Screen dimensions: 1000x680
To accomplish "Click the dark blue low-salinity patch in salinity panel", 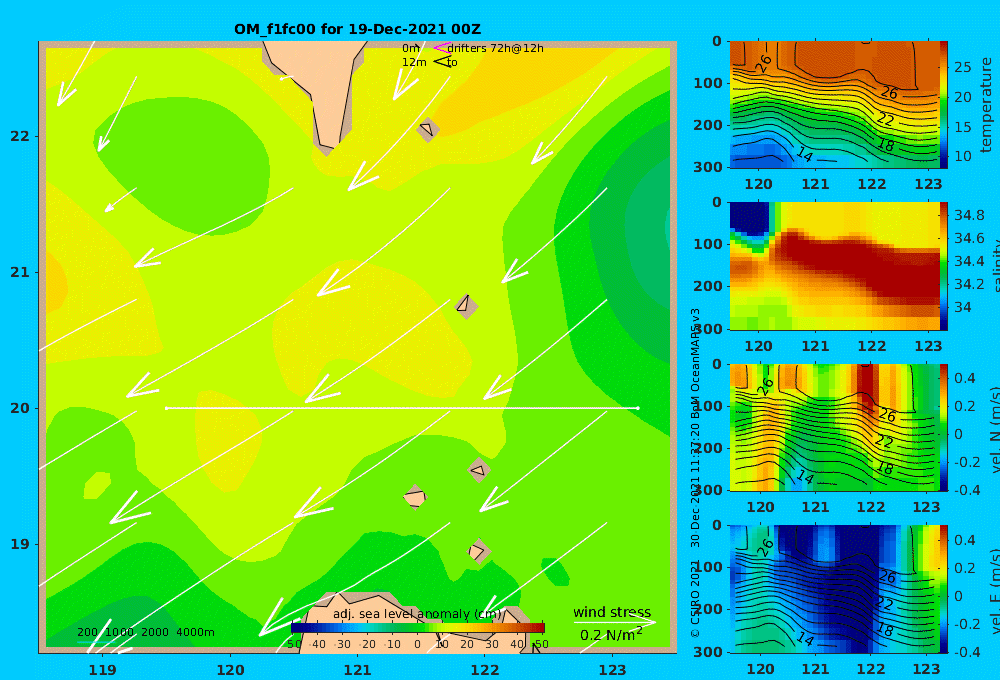I will [749, 218].
